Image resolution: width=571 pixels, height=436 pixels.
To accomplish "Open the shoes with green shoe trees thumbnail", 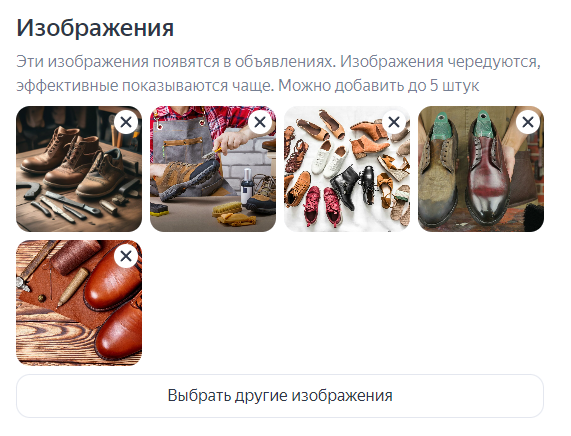I will coord(481,169).
